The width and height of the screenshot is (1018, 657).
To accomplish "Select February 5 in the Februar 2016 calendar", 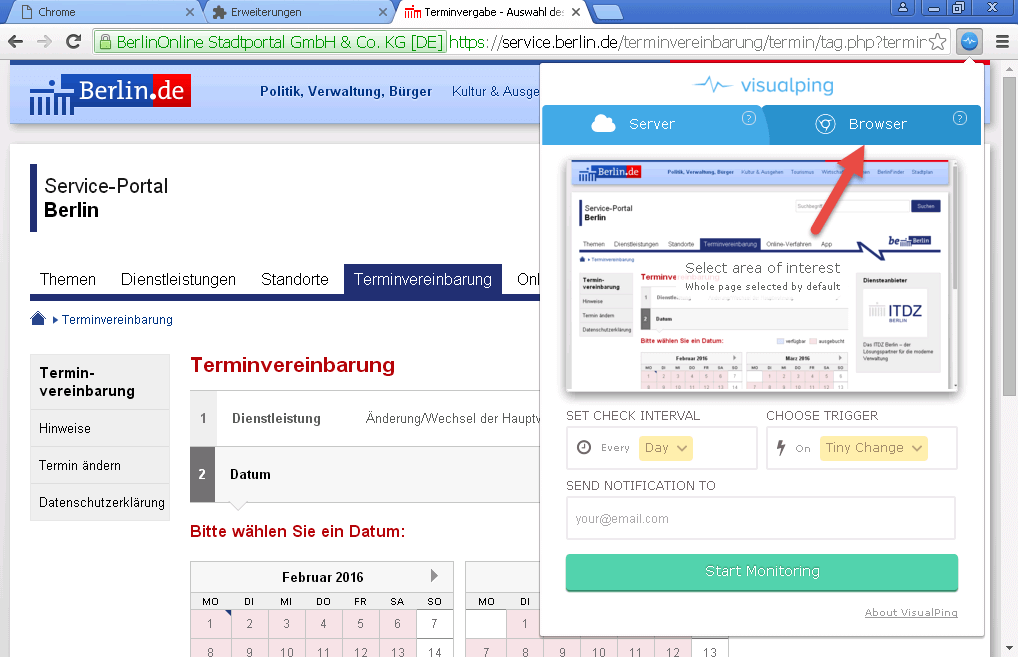I will (360, 624).
